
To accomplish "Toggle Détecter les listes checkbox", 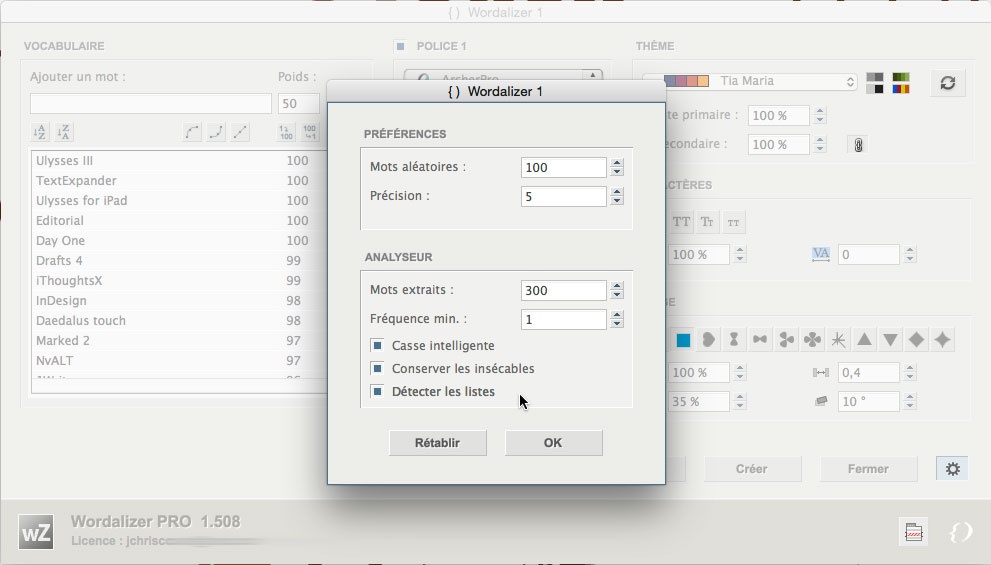I will point(377,391).
